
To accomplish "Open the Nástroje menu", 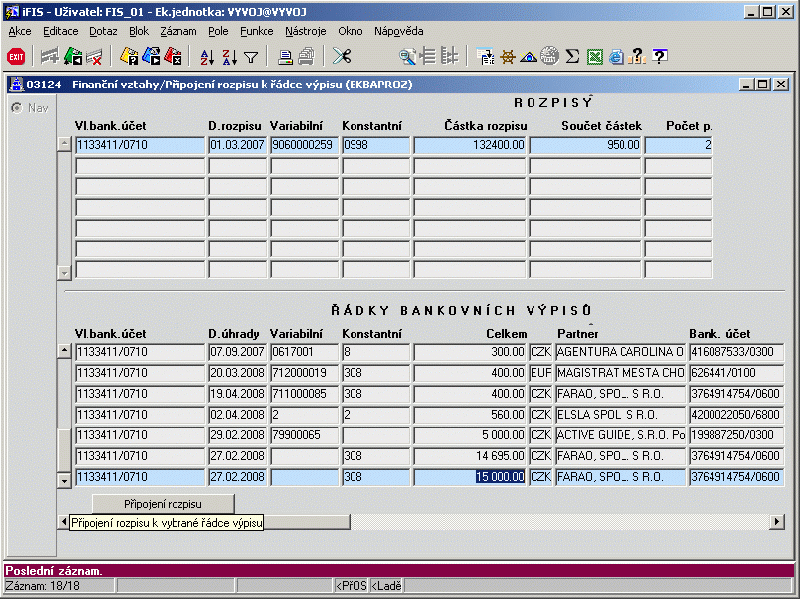I will pos(306,31).
